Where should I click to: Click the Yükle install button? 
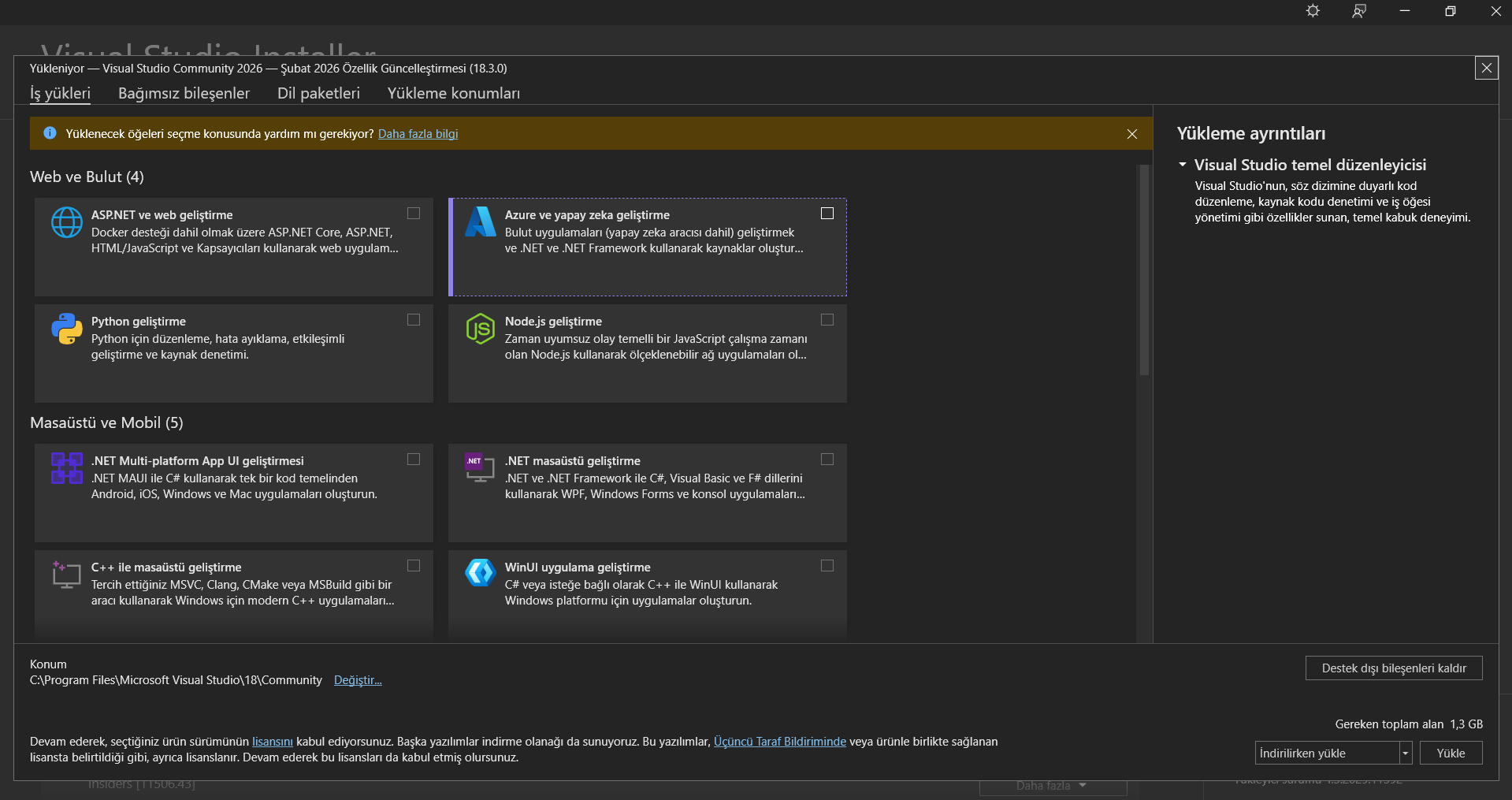click(x=1451, y=753)
